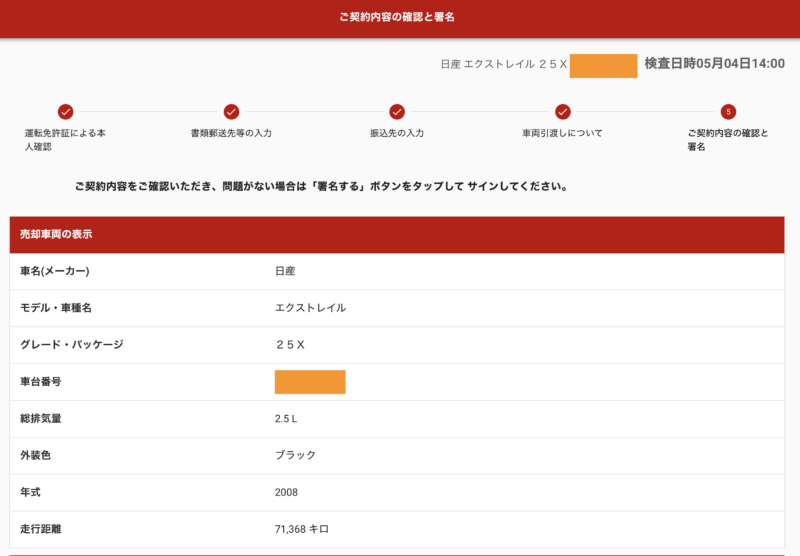The width and height of the screenshot is (800, 556).
Task: Select the ご契約内容の確認と署名 step label below step 5
Action: point(728,140)
